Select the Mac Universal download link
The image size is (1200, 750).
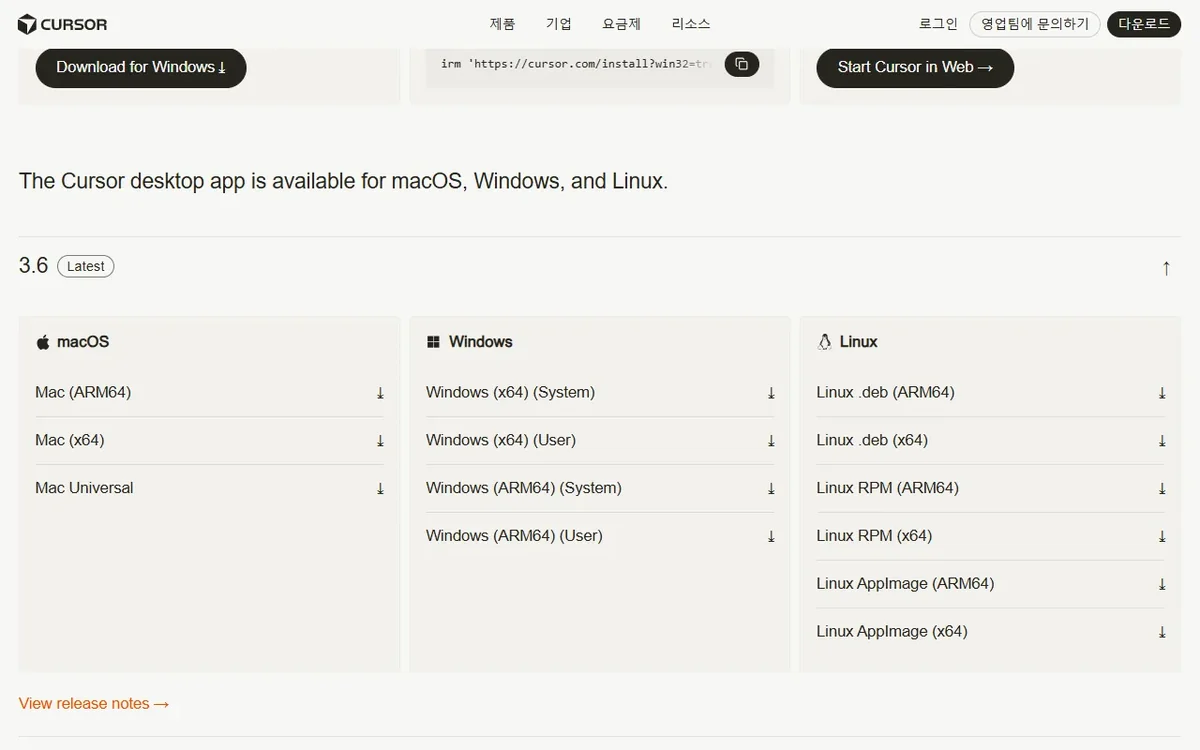pos(210,489)
